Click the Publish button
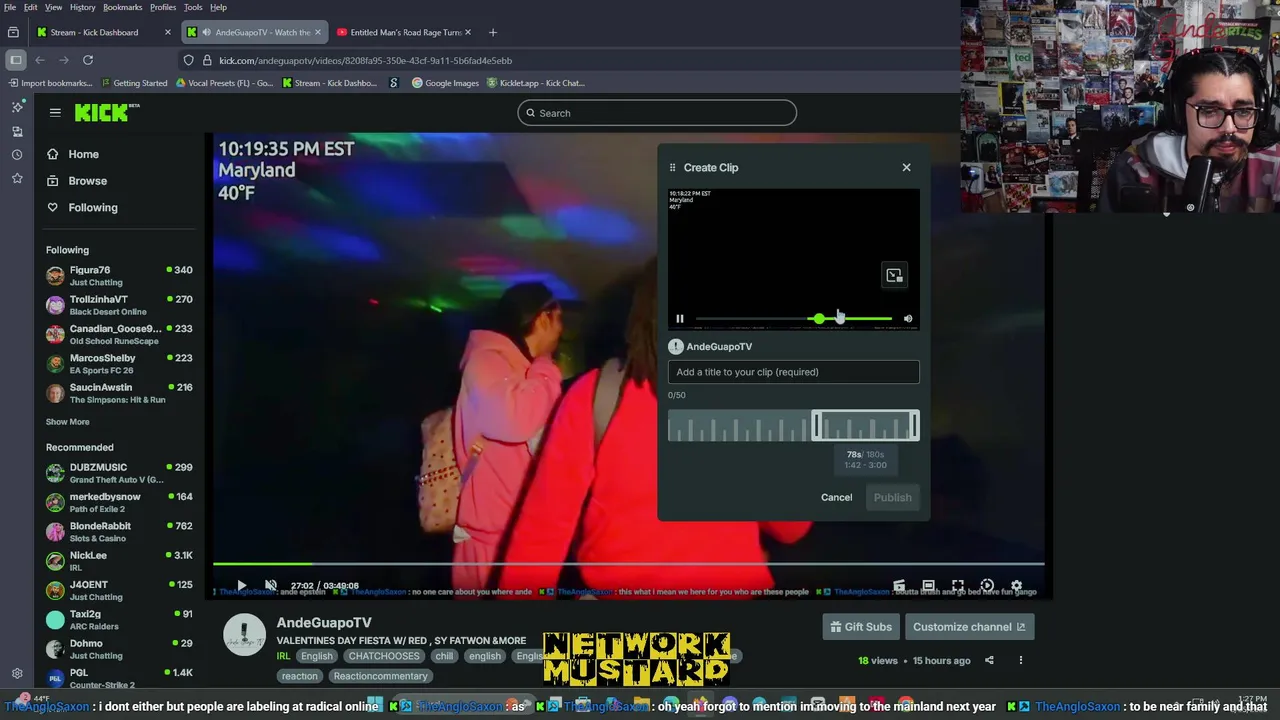 pos(892,497)
